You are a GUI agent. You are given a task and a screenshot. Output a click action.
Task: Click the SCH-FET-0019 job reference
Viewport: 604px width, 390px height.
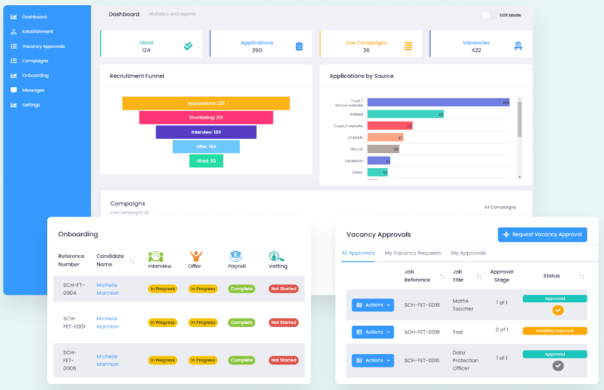tap(422, 305)
